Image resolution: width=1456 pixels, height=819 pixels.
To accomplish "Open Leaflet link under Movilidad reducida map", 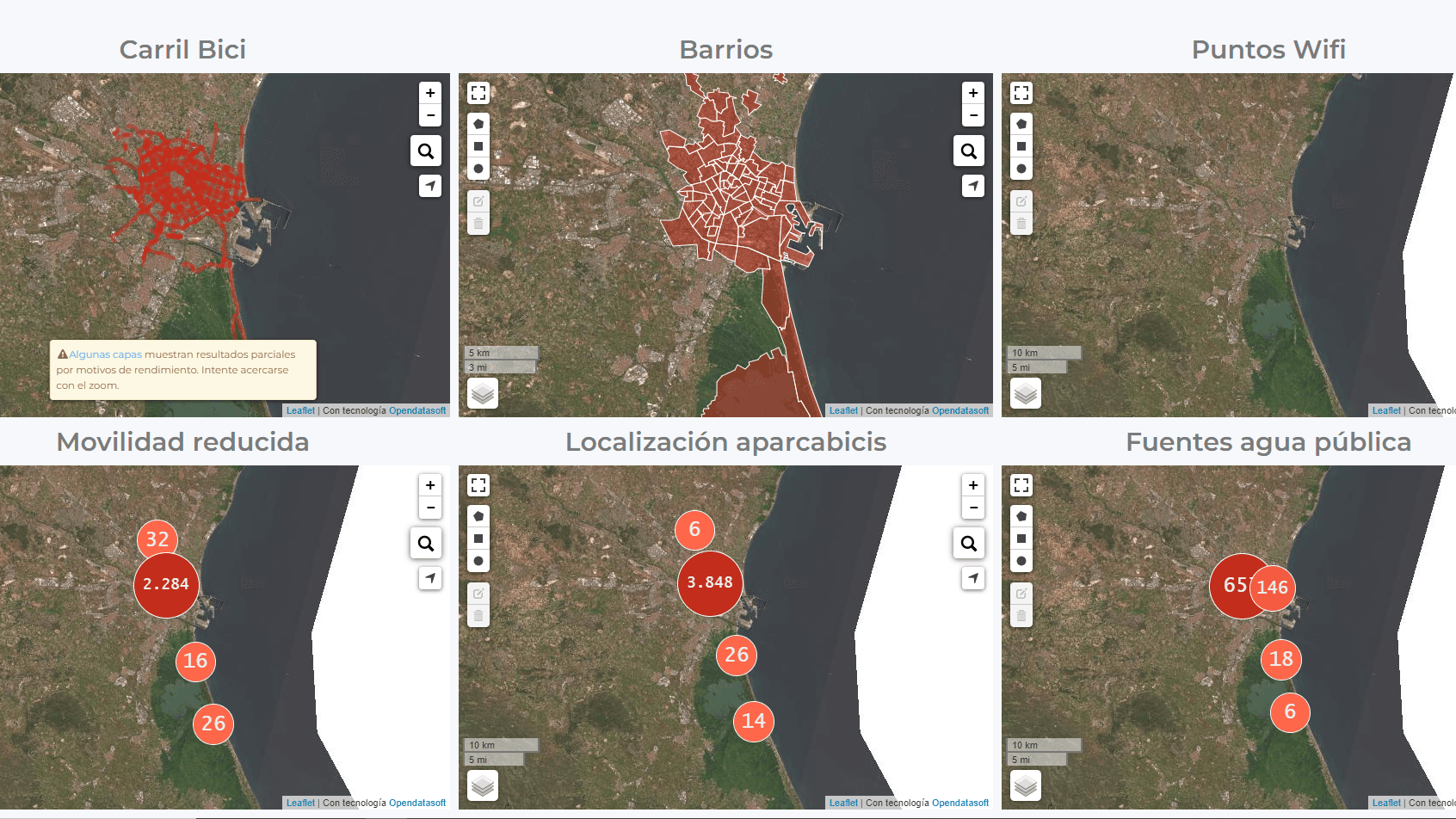I will pyautogui.click(x=300, y=804).
